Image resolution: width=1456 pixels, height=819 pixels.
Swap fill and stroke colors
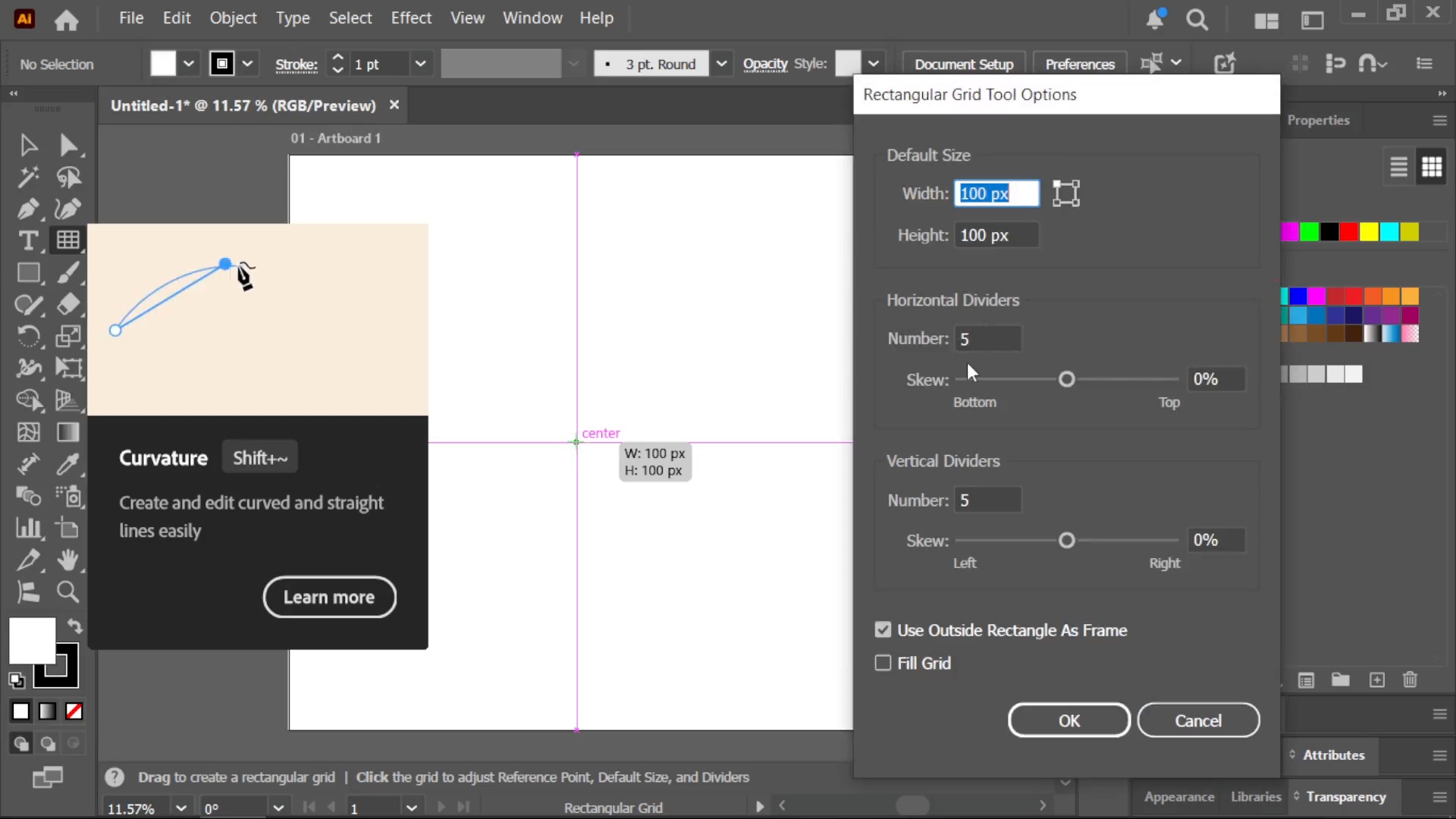[x=74, y=626]
